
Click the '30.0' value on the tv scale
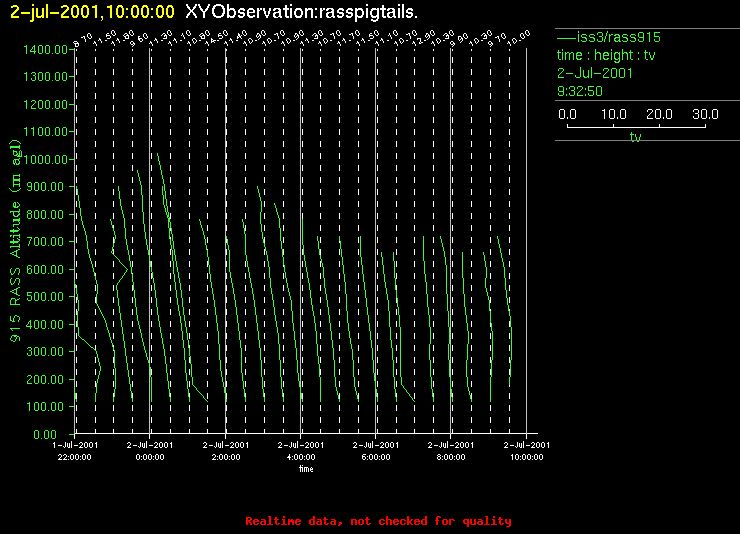pos(705,114)
